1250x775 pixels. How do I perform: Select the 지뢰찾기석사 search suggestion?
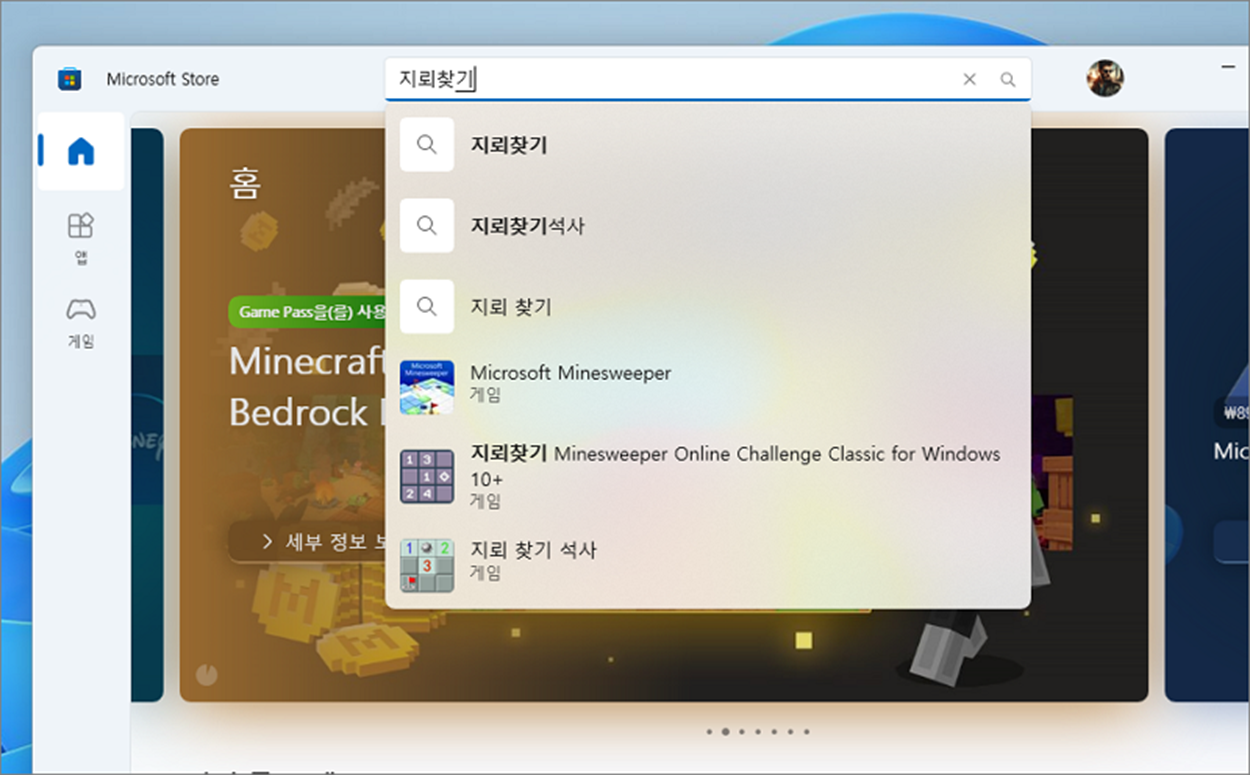coord(708,226)
